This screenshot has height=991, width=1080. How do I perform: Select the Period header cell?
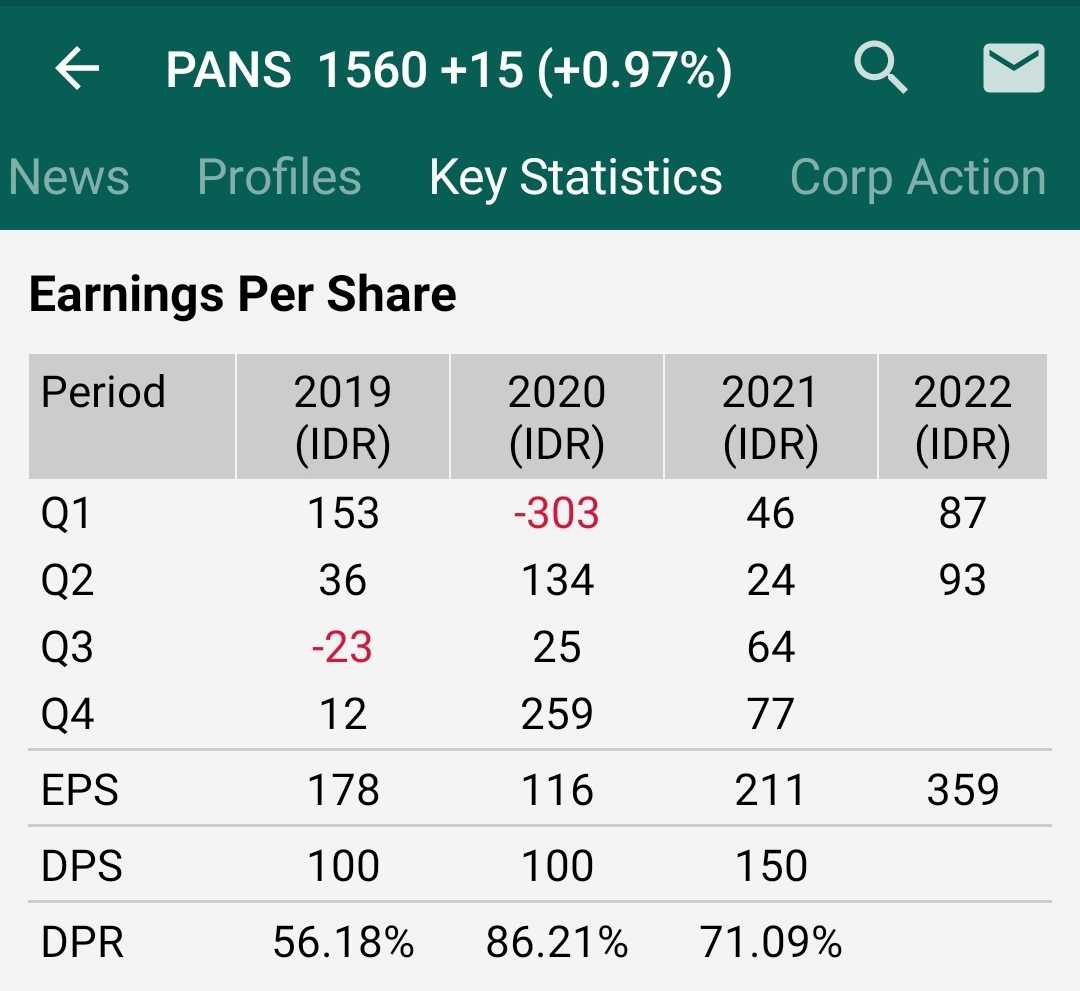(103, 391)
